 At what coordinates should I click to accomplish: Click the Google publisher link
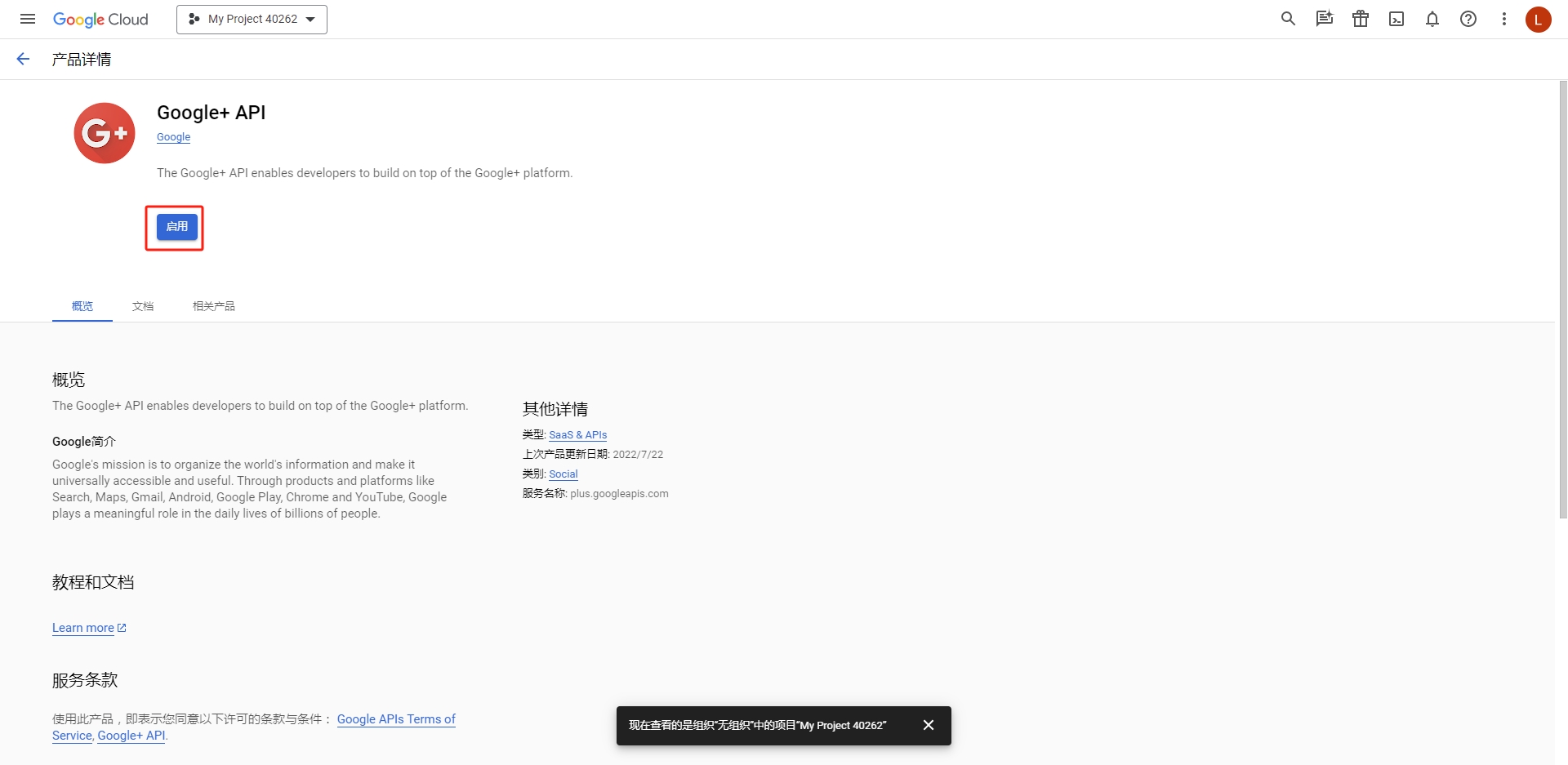point(173,137)
